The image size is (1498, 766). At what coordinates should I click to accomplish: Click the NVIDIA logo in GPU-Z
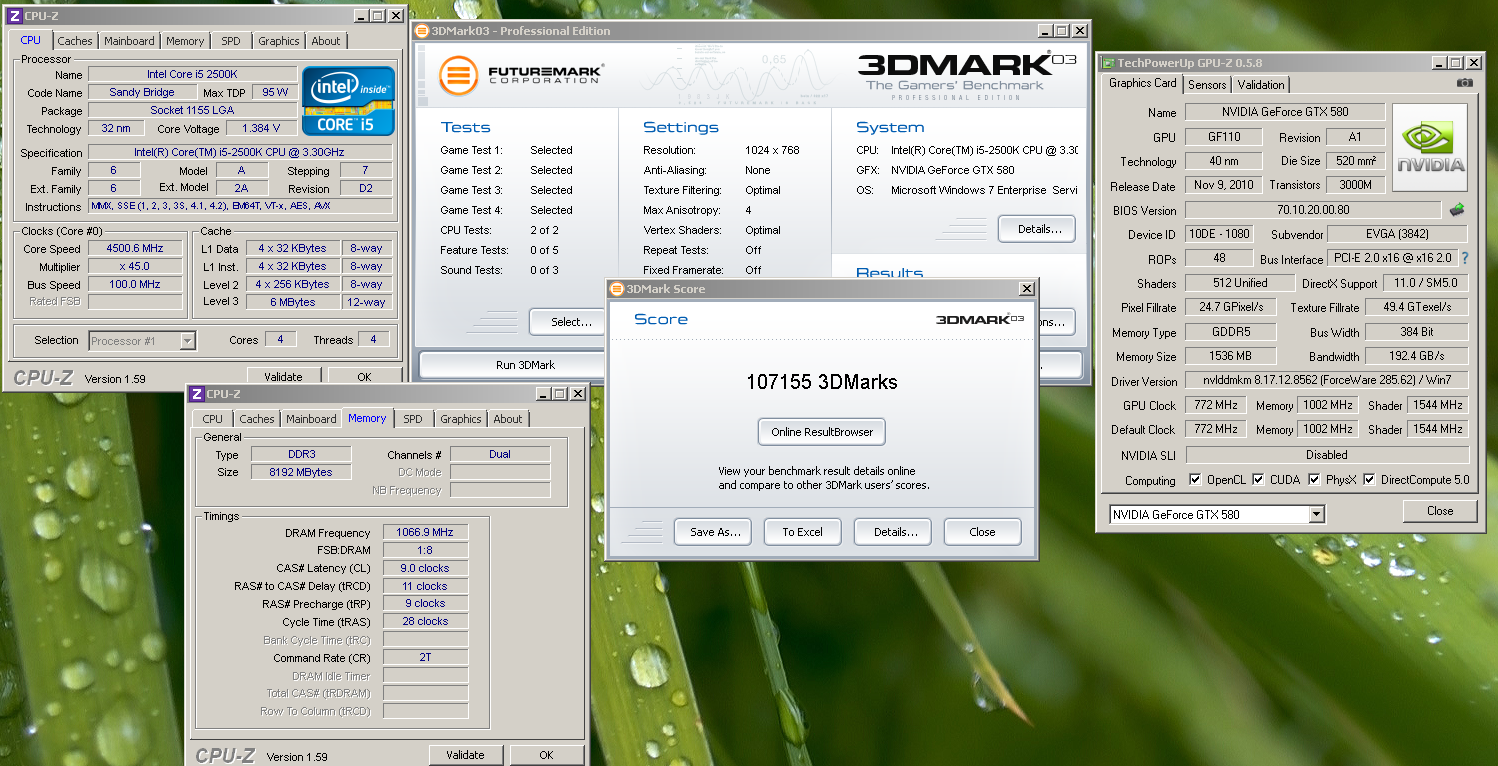1430,148
